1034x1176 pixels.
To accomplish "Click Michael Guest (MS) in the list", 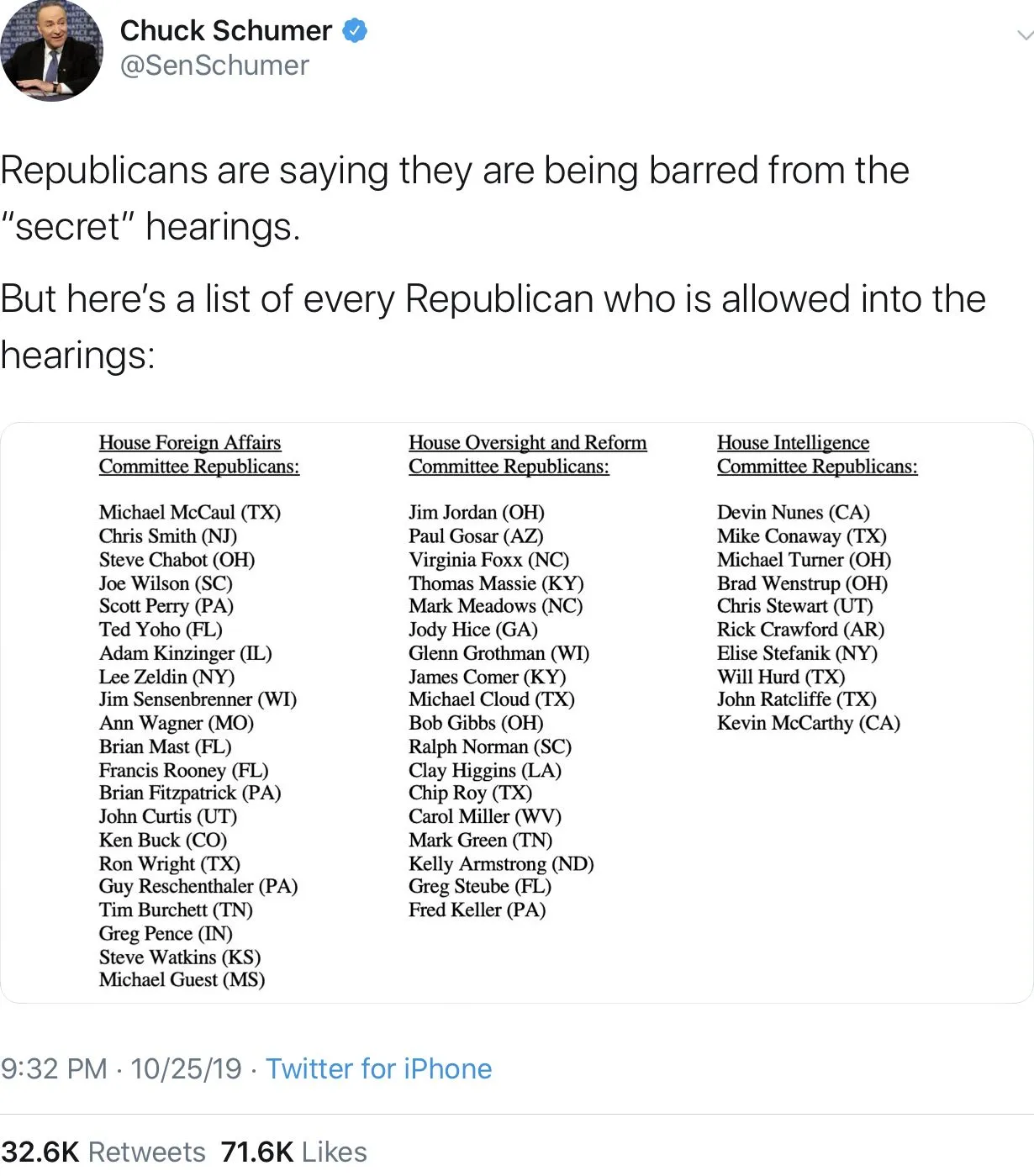I will [x=182, y=979].
